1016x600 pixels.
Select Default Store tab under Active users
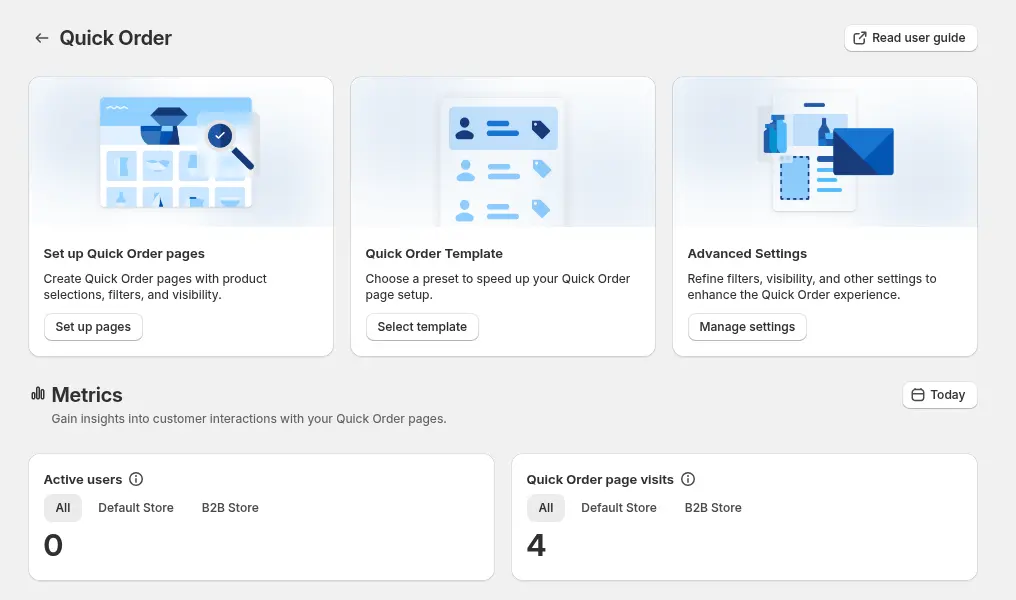[x=136, y=508]
